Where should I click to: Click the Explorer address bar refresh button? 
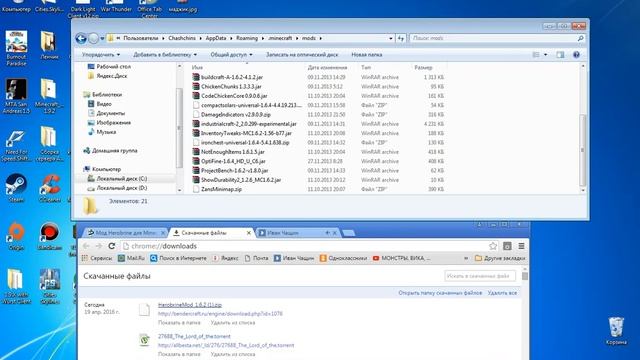click(401, 38)
